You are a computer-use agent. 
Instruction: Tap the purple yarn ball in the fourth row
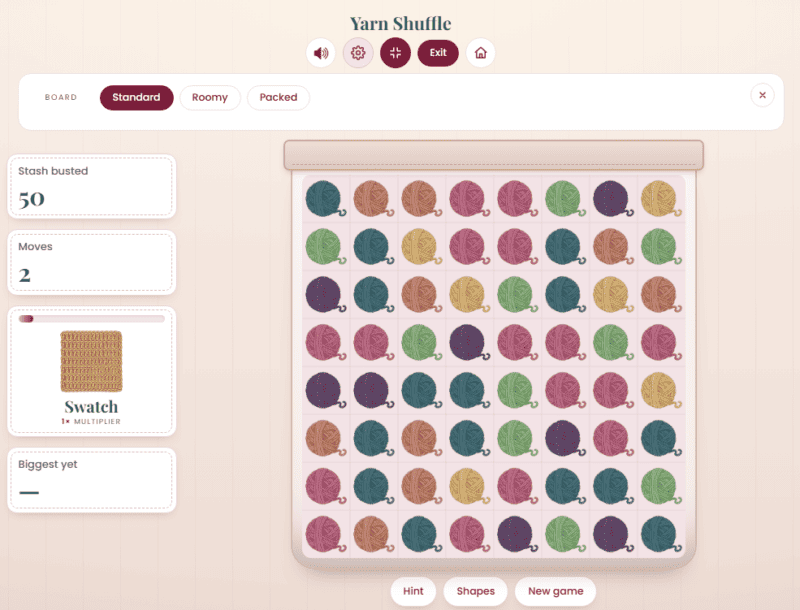pyautogui.click(x=468, y=343)
